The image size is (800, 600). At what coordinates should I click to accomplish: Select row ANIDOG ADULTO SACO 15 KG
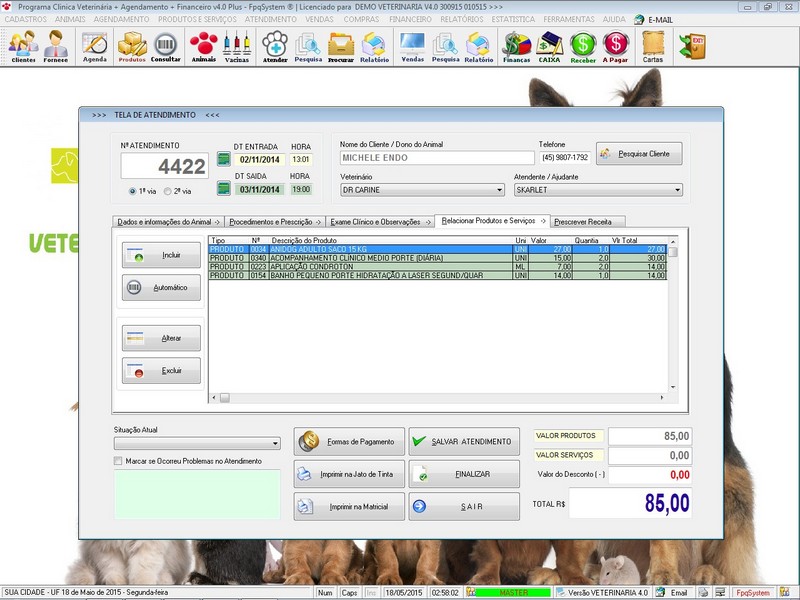[438, 249]
